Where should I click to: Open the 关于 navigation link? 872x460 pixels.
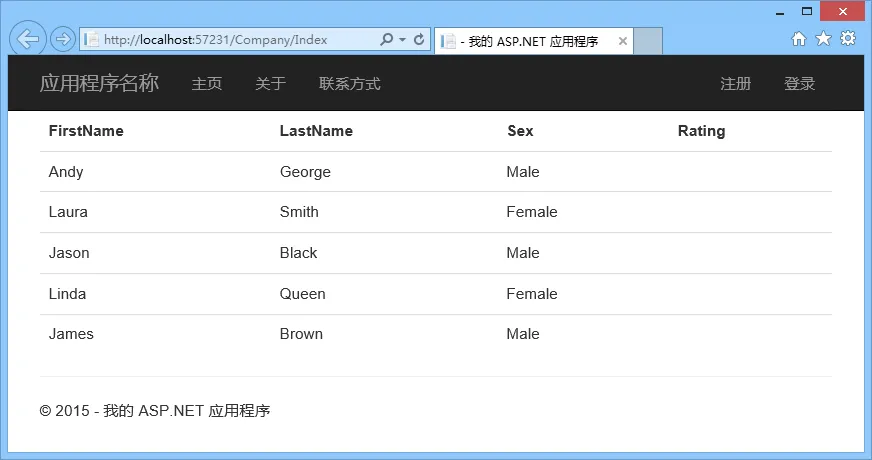[x=270, y=84]
